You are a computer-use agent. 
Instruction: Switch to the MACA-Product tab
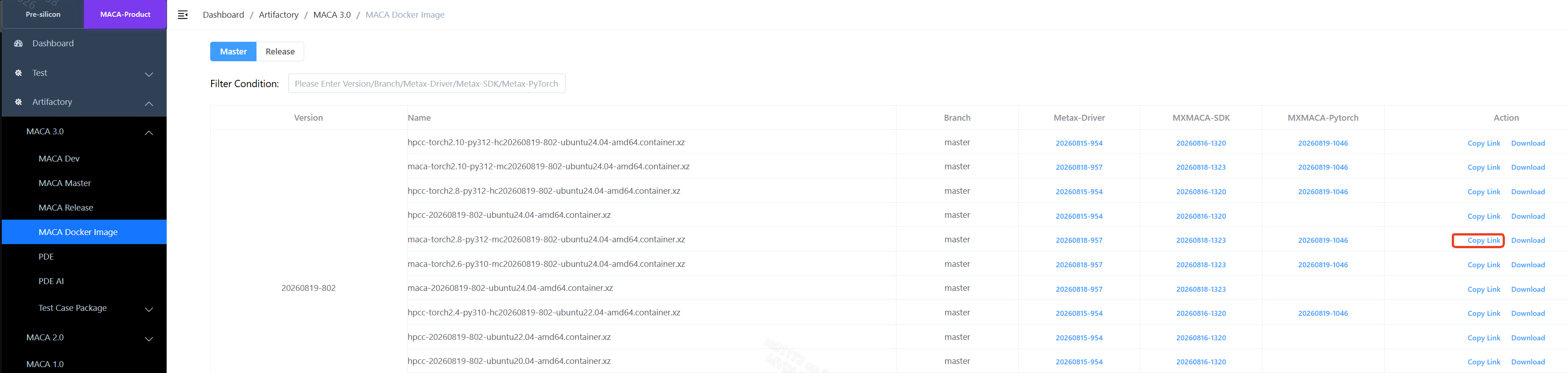125,14
